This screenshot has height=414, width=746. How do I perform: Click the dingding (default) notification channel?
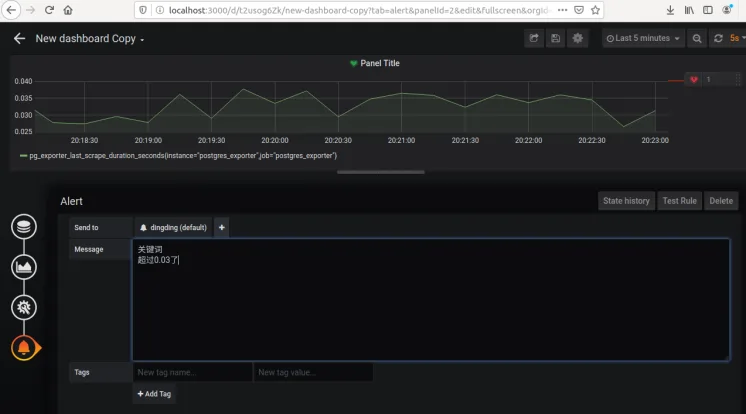[174, 227]
